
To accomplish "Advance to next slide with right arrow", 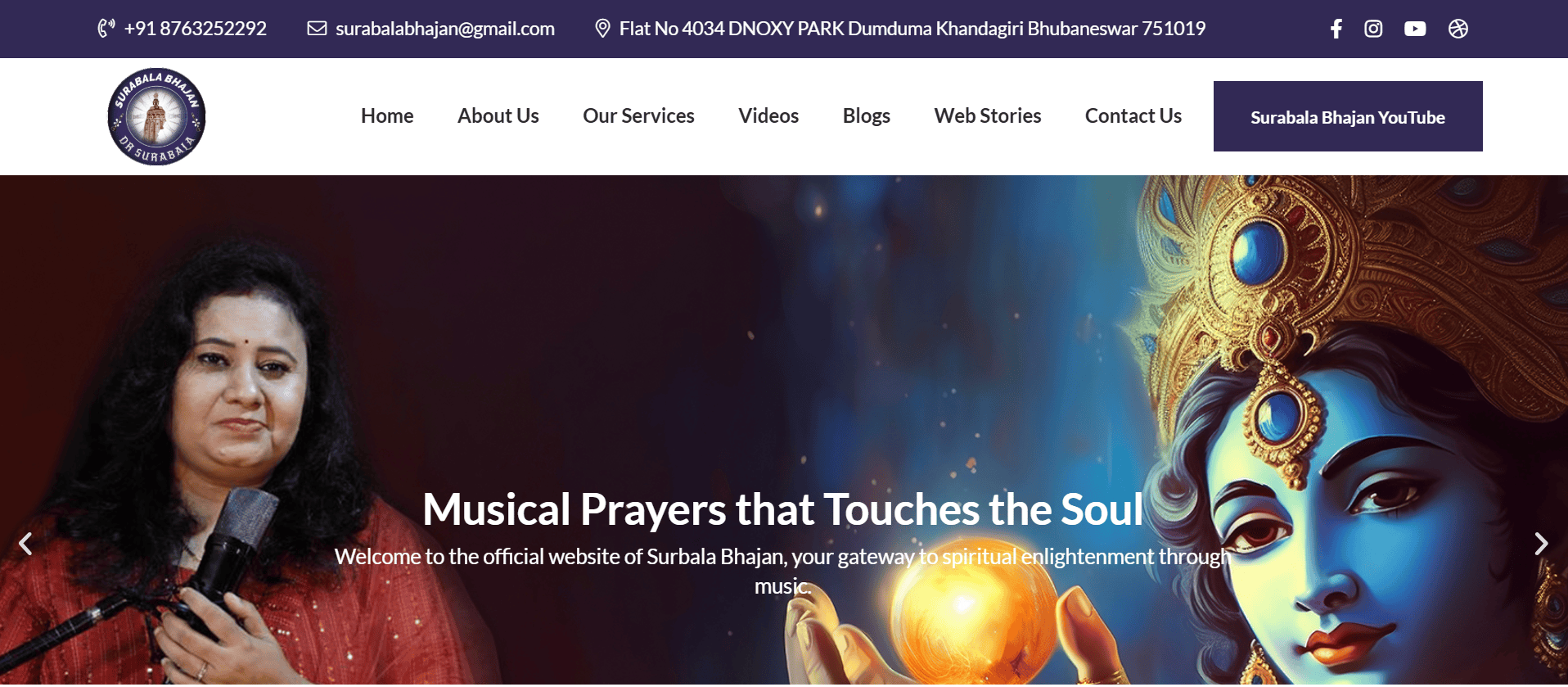I will [x=1541, y=544].
